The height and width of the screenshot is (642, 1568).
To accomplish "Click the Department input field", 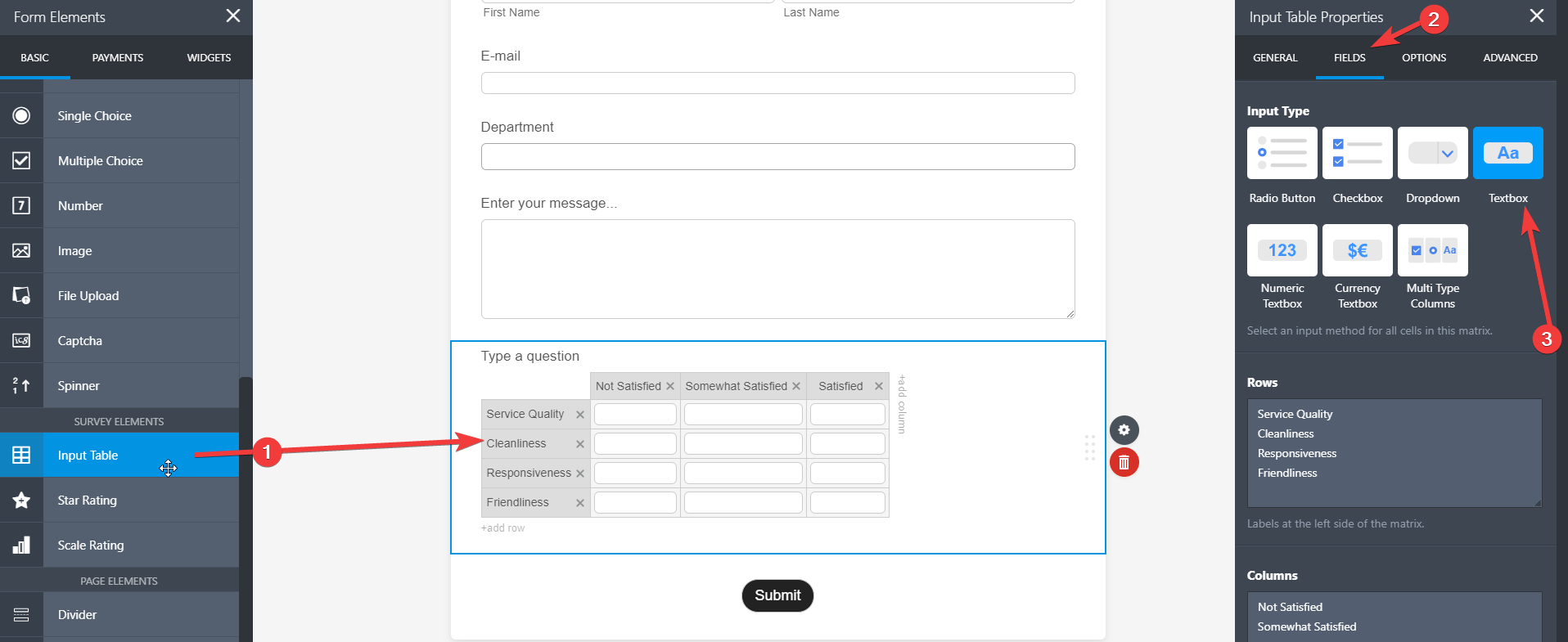I will 777,157.
